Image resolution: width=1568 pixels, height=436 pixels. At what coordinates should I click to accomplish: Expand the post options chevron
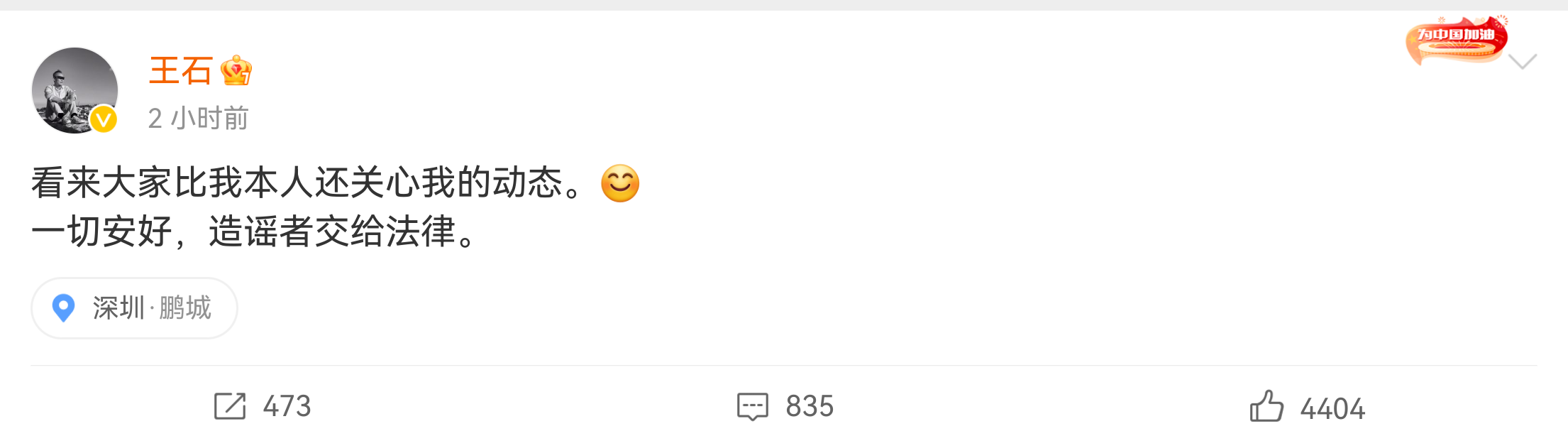click(x=1523, y=62)
